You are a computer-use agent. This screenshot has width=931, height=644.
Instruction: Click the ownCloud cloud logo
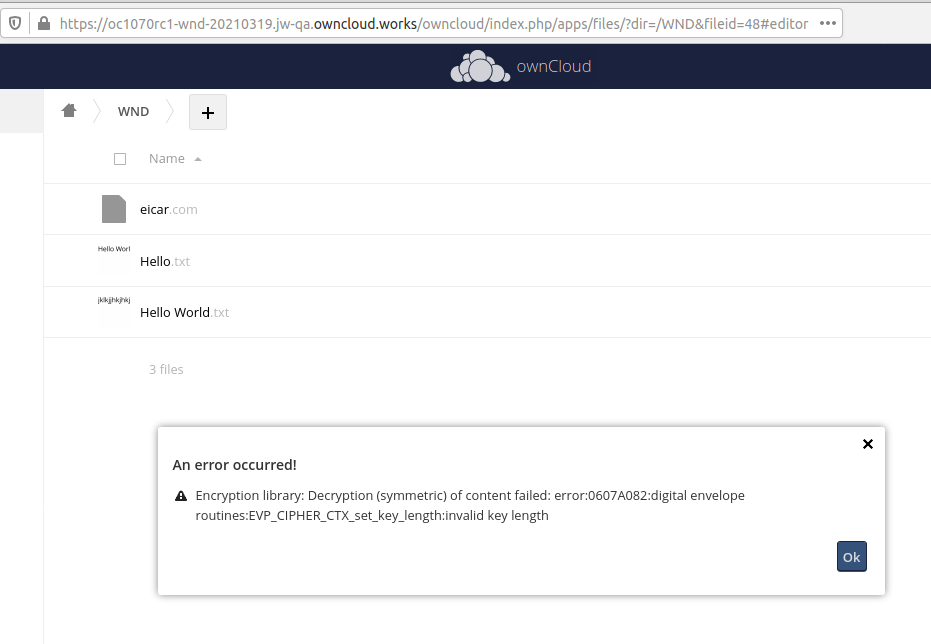pos(480,65)
